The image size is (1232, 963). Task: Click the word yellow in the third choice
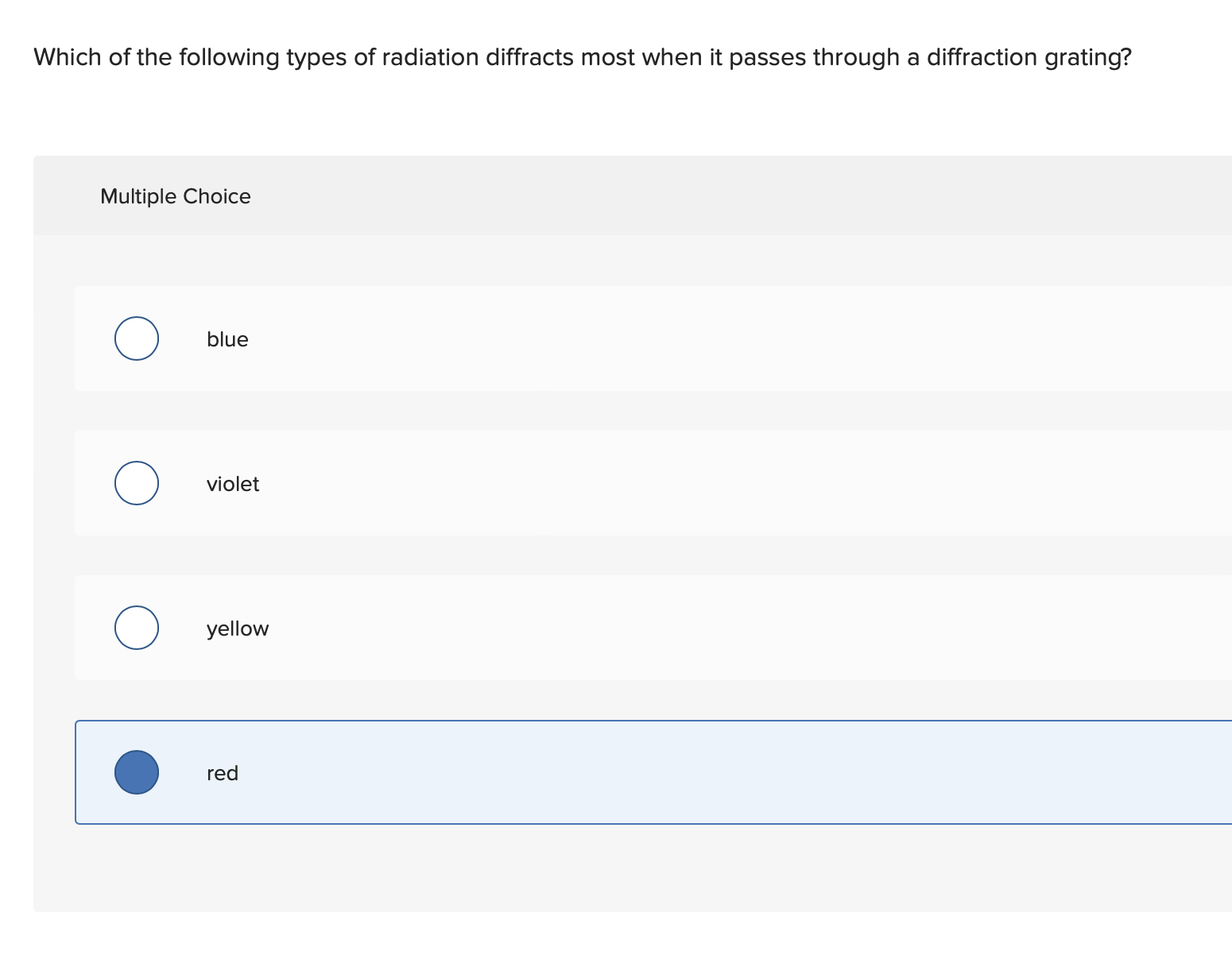click(238, 628)
